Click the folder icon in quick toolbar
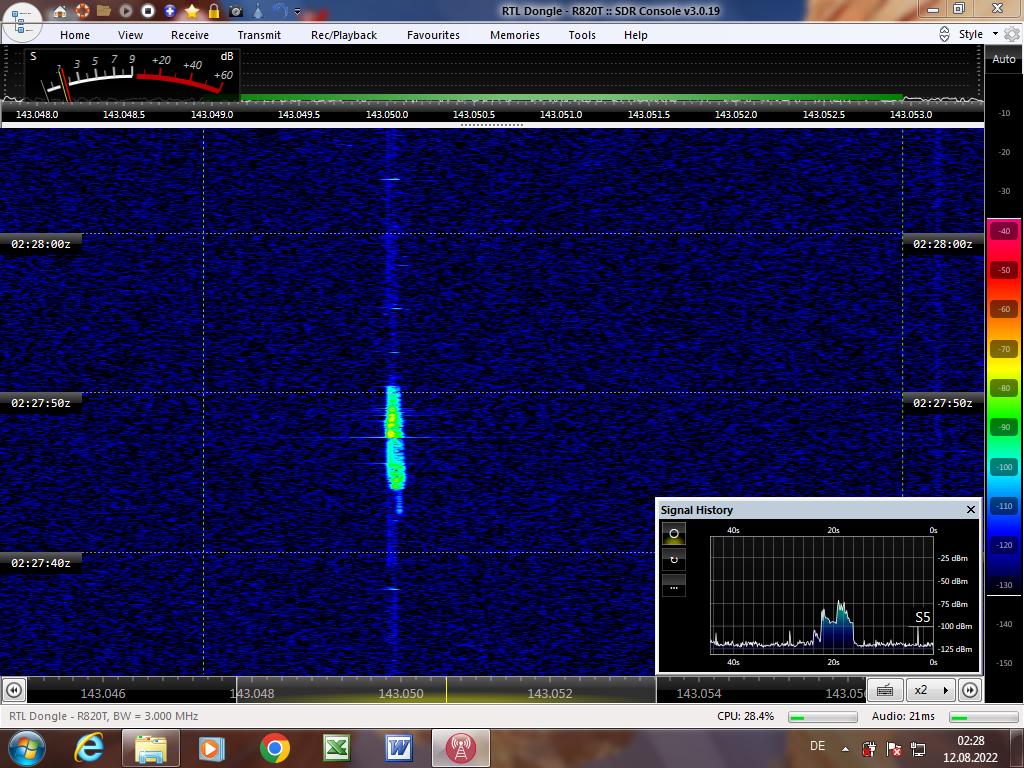Image resolution: width=1024 pixels, height=768 pixels. (103, 10)
